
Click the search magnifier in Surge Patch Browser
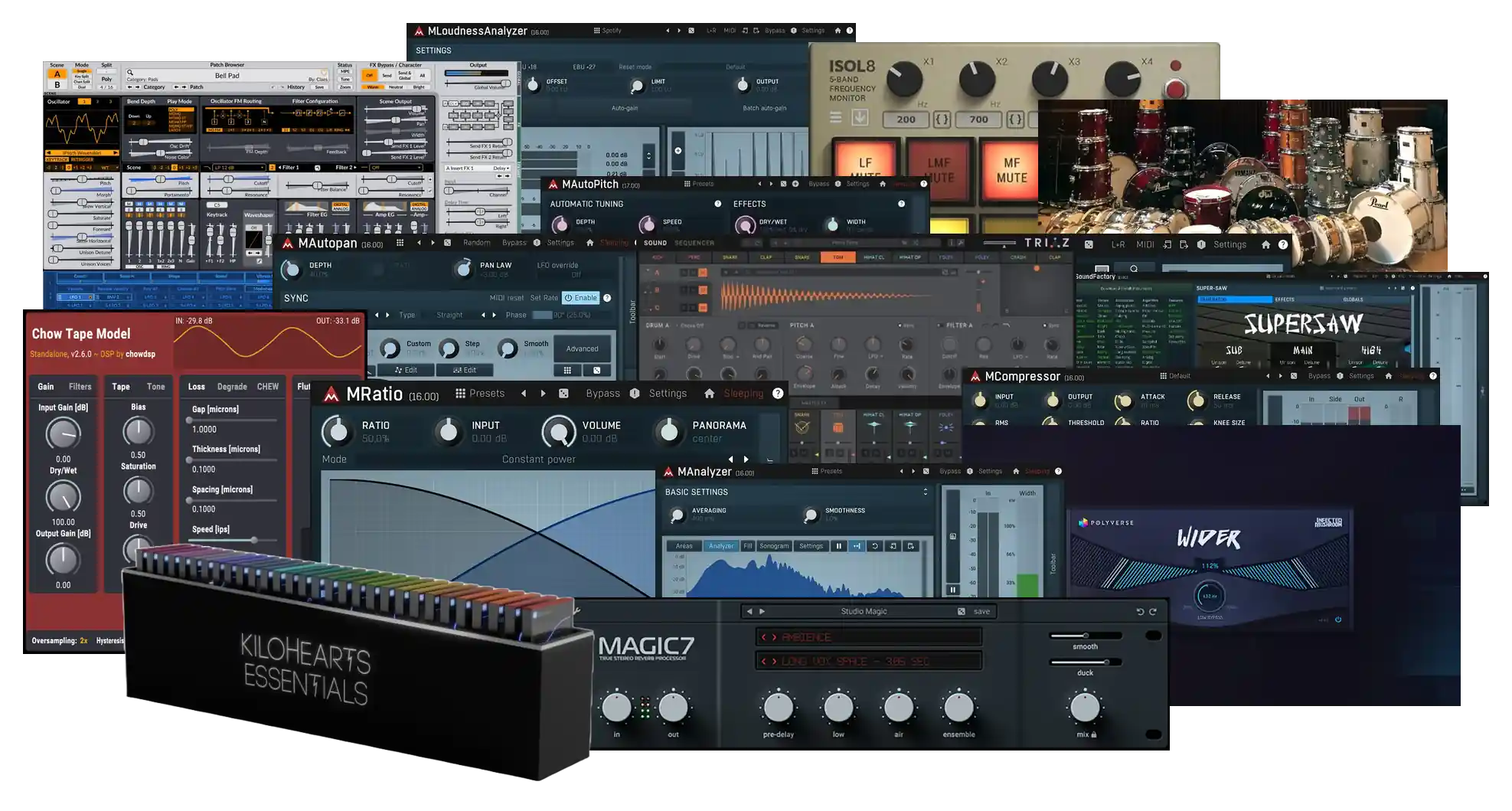click(130, 73)
